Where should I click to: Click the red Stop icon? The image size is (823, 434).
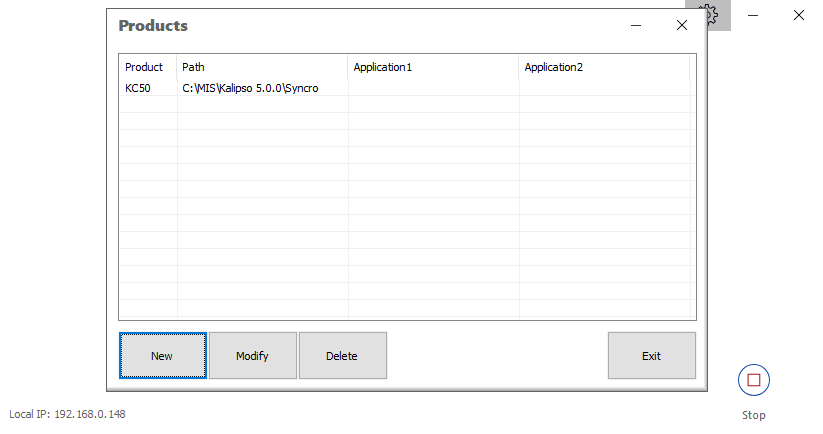[x=753, y=380]
